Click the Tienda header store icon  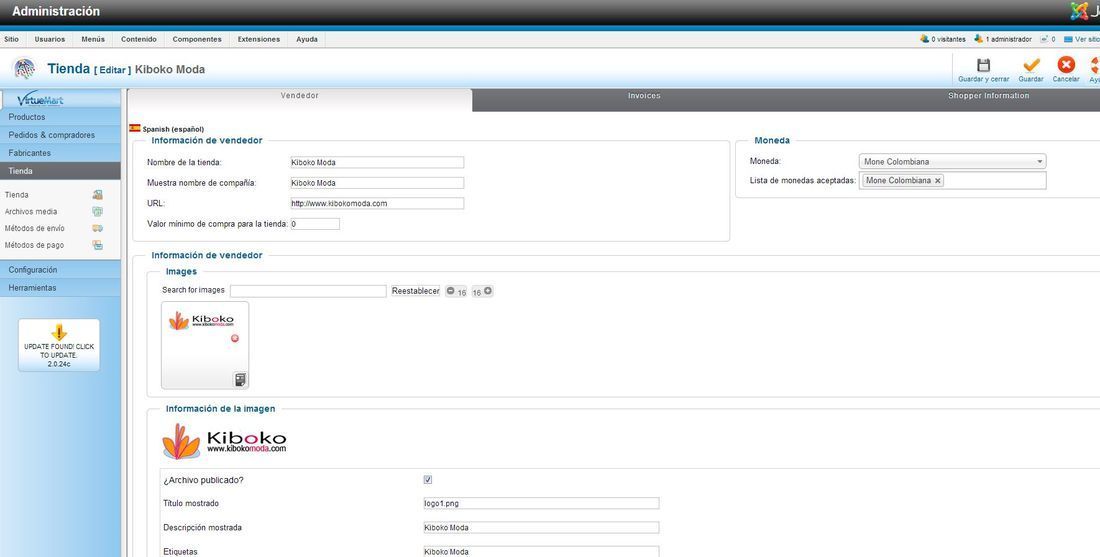(x=24, y=69)
